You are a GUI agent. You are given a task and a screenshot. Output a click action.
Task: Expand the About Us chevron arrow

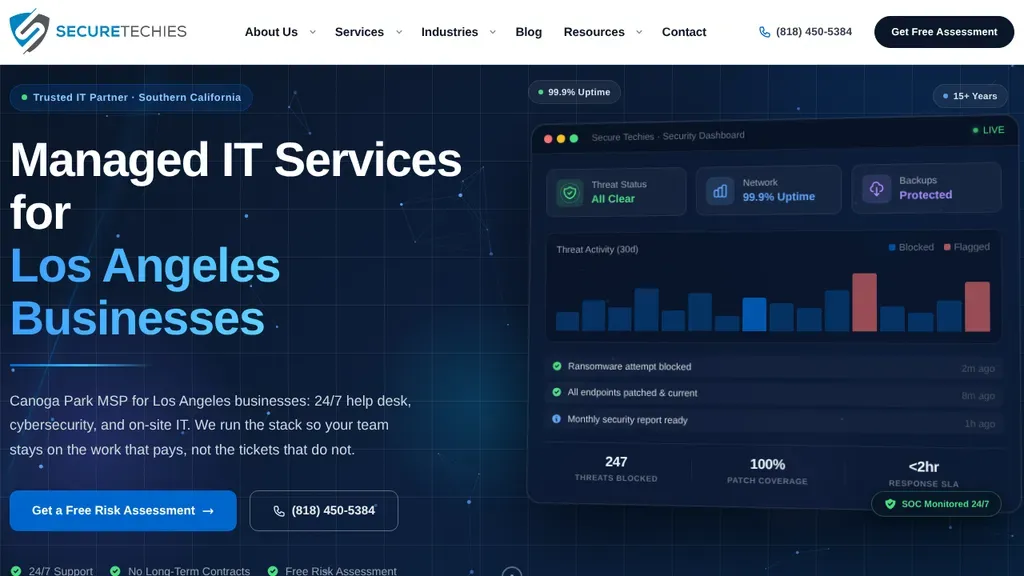click(x=312, y=32)
